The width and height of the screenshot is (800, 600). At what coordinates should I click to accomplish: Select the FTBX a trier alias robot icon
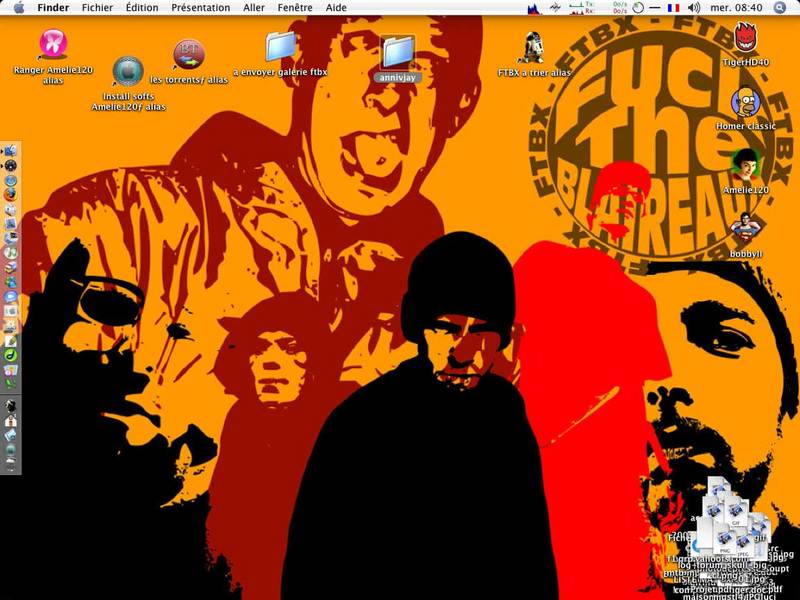(534, 48)
